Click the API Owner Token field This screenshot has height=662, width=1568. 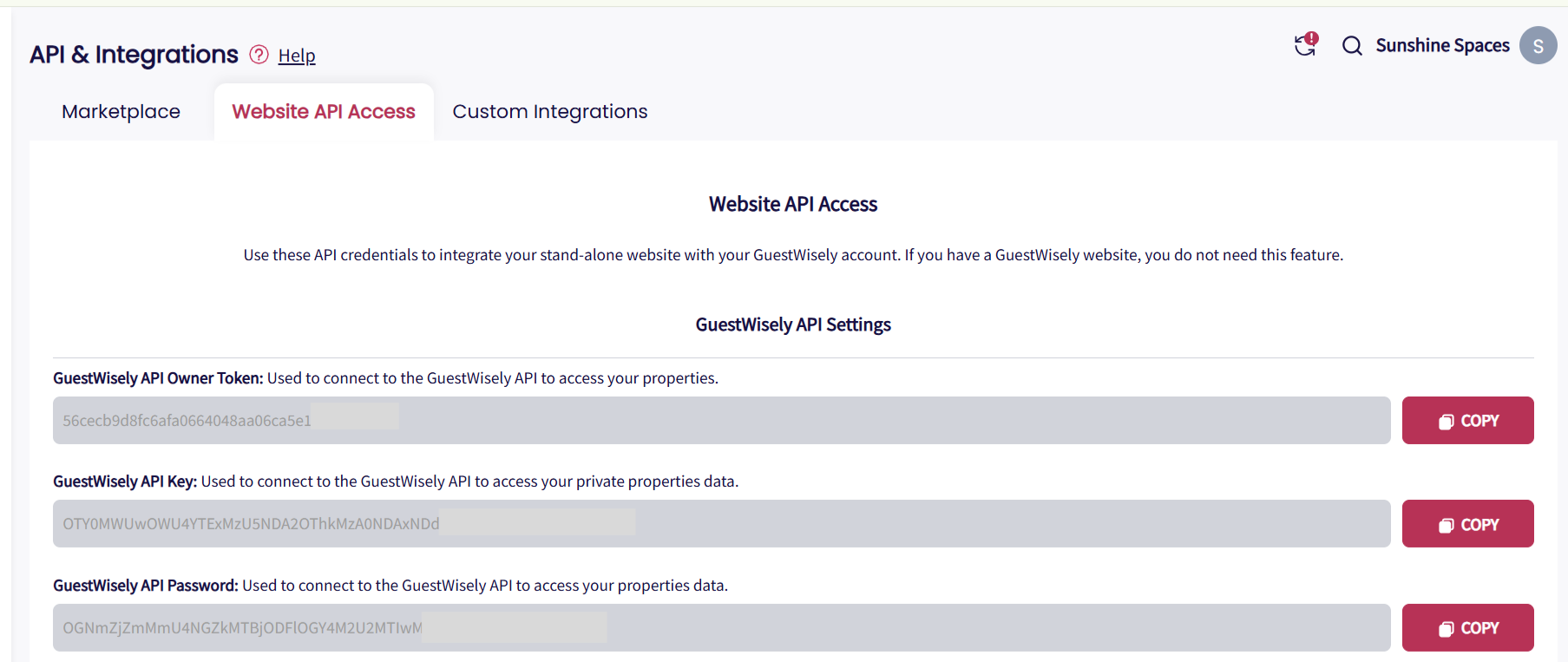(x=721, y=421)
